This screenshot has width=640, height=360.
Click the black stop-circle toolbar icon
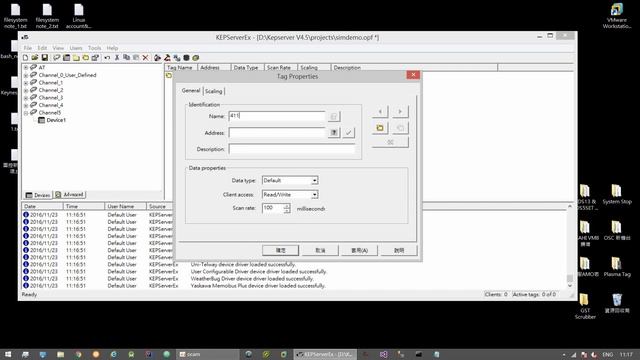186,58
